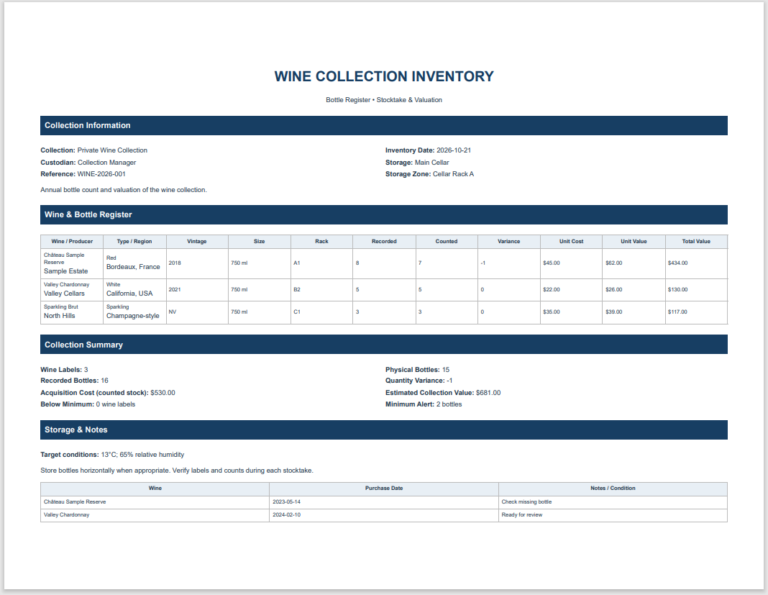Screen dimensions: 768x595
Task: Click the 'Unit Cost' column header
Action: click(571, 241)
